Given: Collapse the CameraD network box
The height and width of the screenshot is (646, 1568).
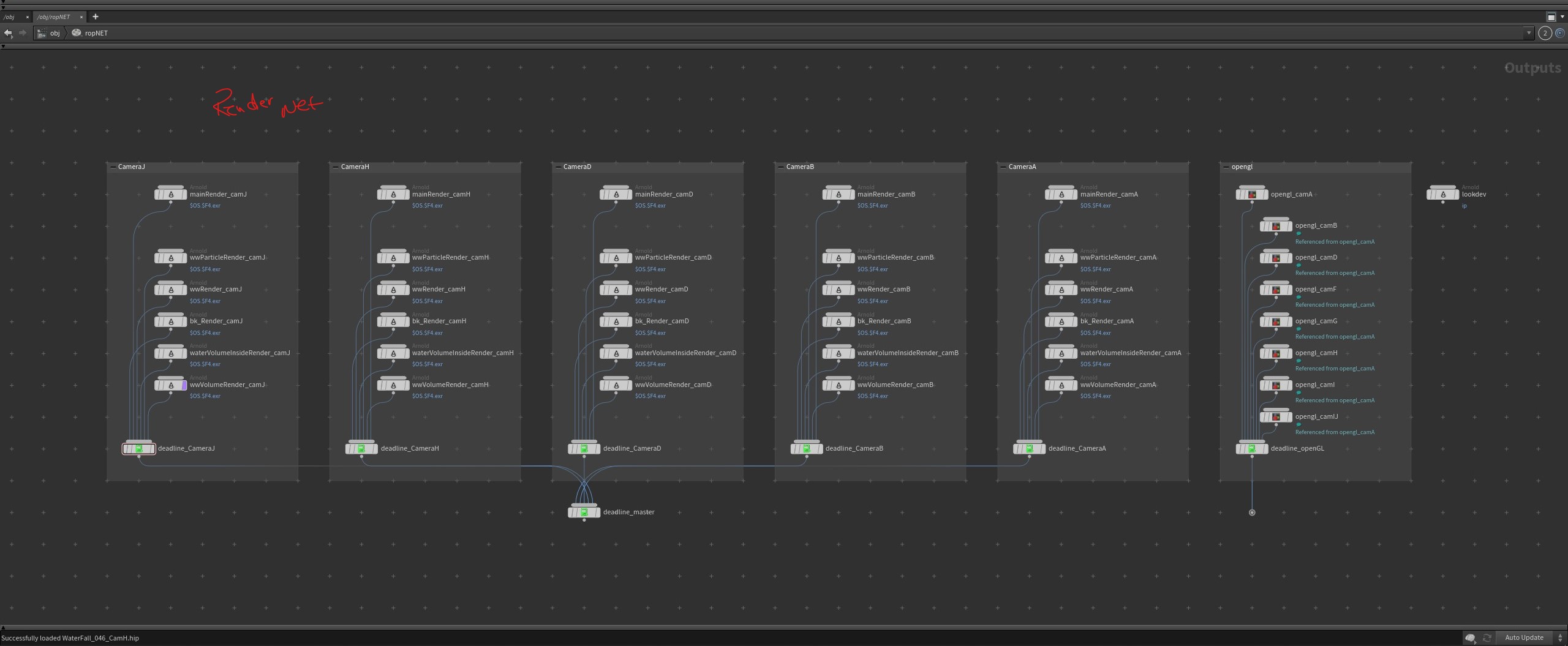Looking at the screenshot, I should click(x=558, y=167).
